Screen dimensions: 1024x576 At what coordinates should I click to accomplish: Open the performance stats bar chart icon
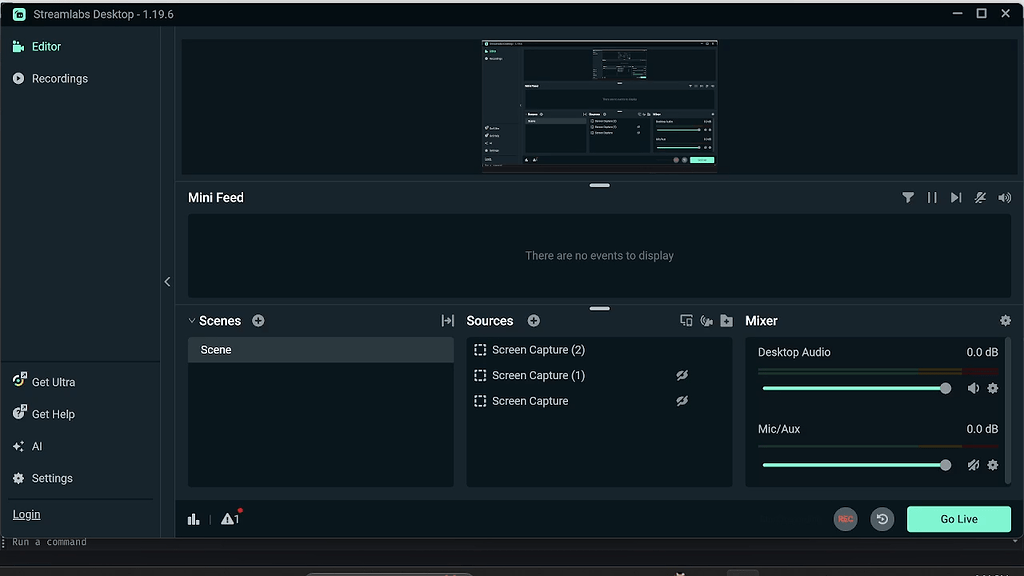[x=193, y=519]
